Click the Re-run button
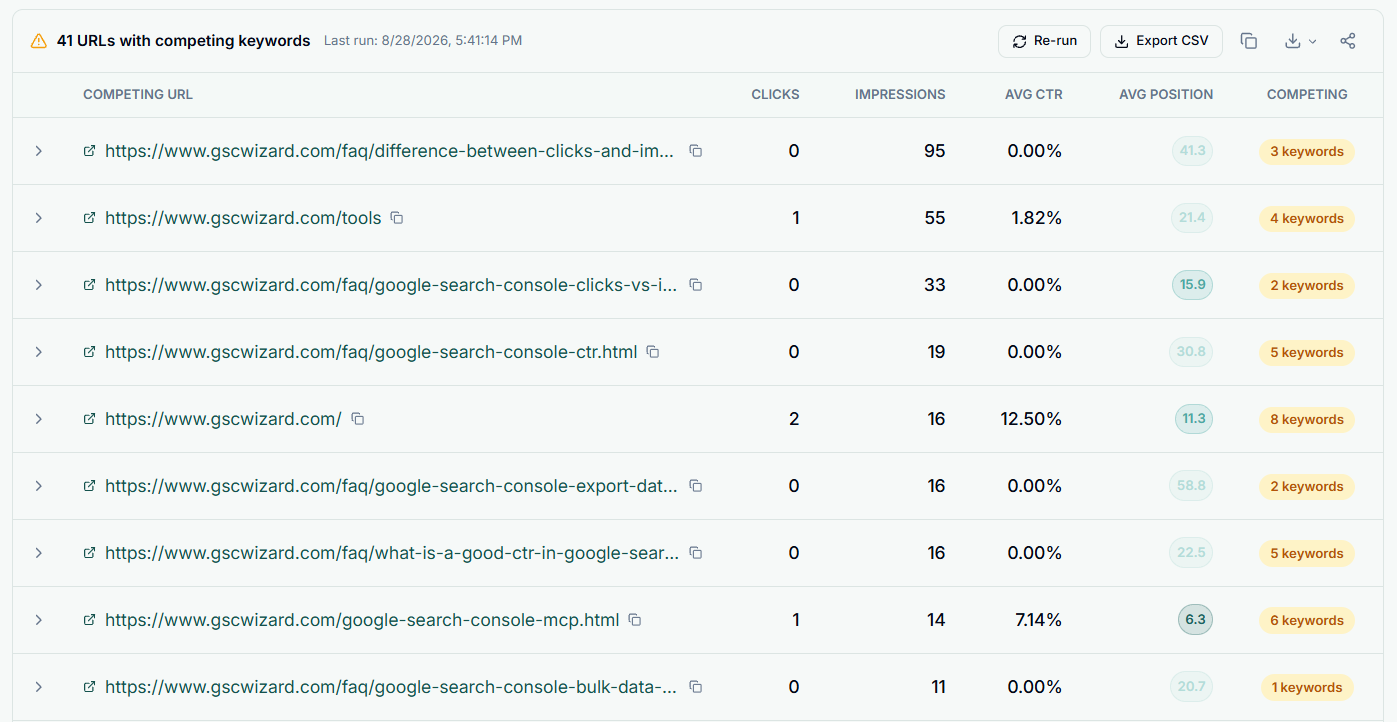The image size is (1397, 722). click(x=1044, y=41)
